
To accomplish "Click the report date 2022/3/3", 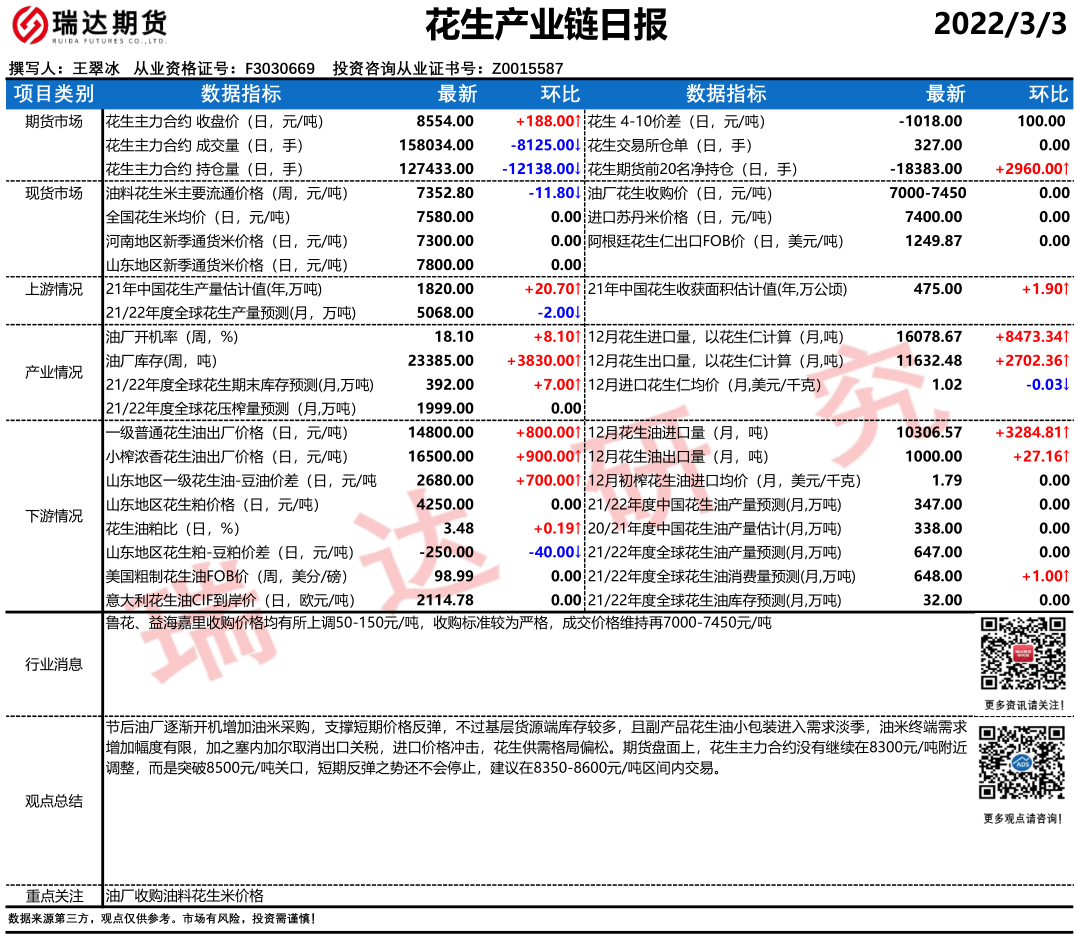I will (x=1000, y=25).
